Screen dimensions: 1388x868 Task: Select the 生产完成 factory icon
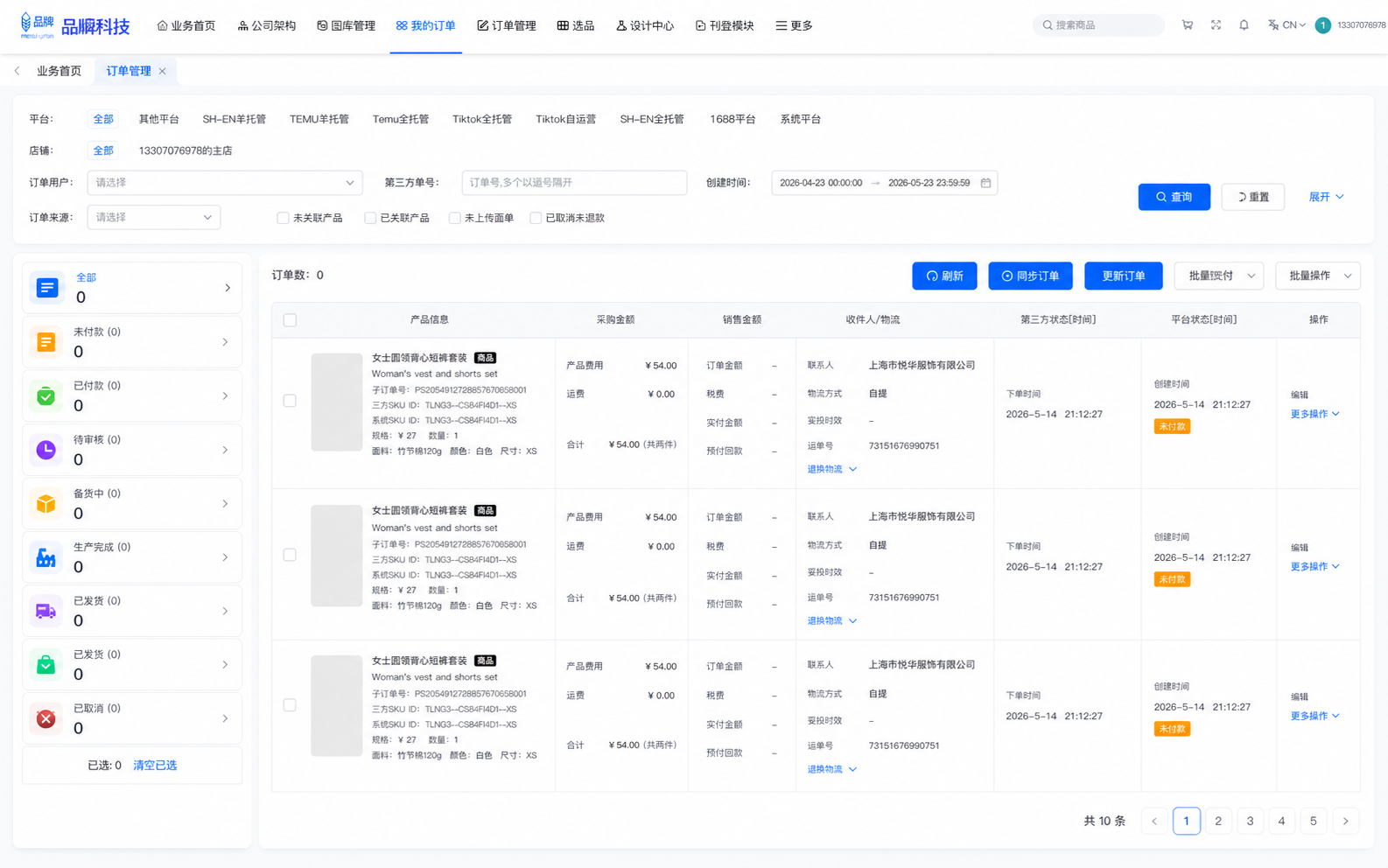(x=46, y=557)
